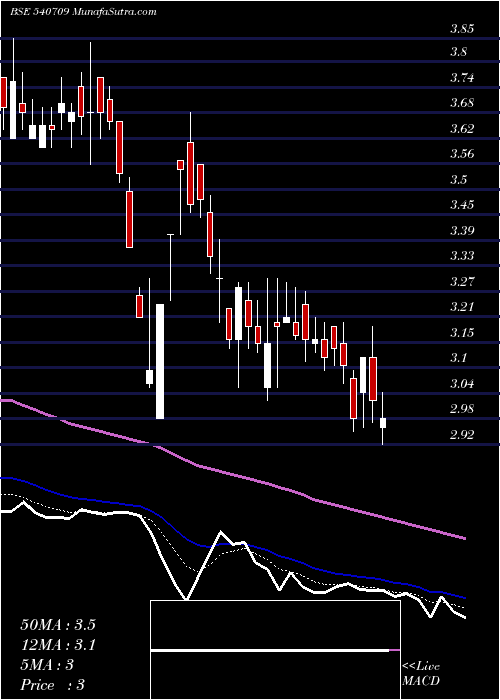Click the 50MA : 3.5 value
Viewport: 500px width, 700px height.
coord(58,625)
